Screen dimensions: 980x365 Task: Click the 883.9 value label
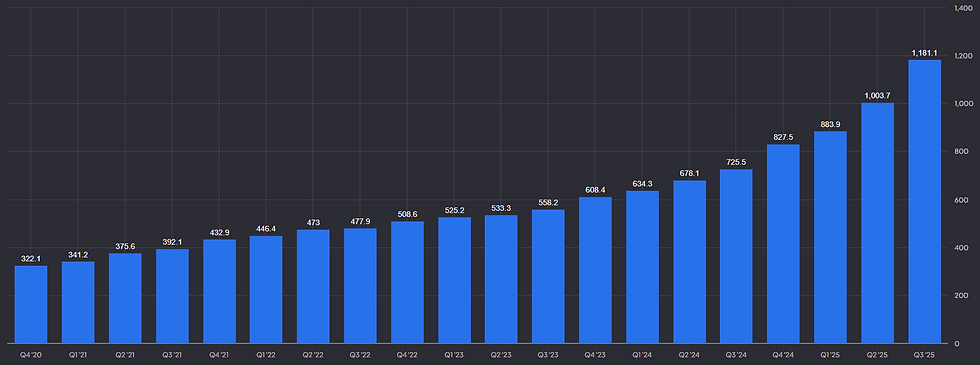tap(831, 124)
